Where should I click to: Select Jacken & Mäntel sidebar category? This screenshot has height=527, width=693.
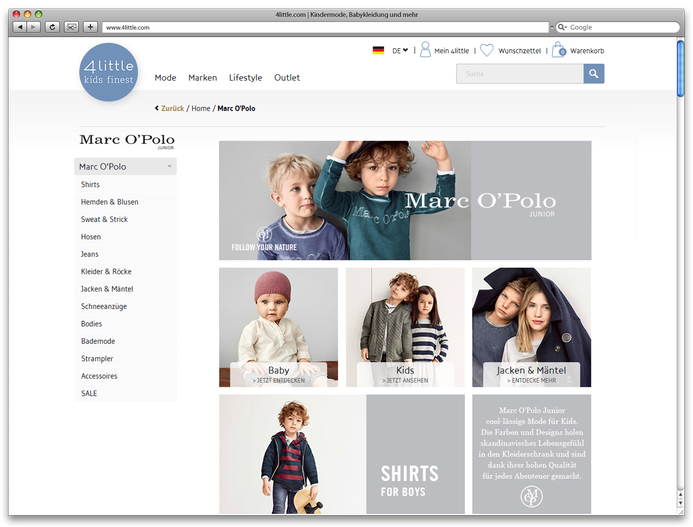point(126,289)
